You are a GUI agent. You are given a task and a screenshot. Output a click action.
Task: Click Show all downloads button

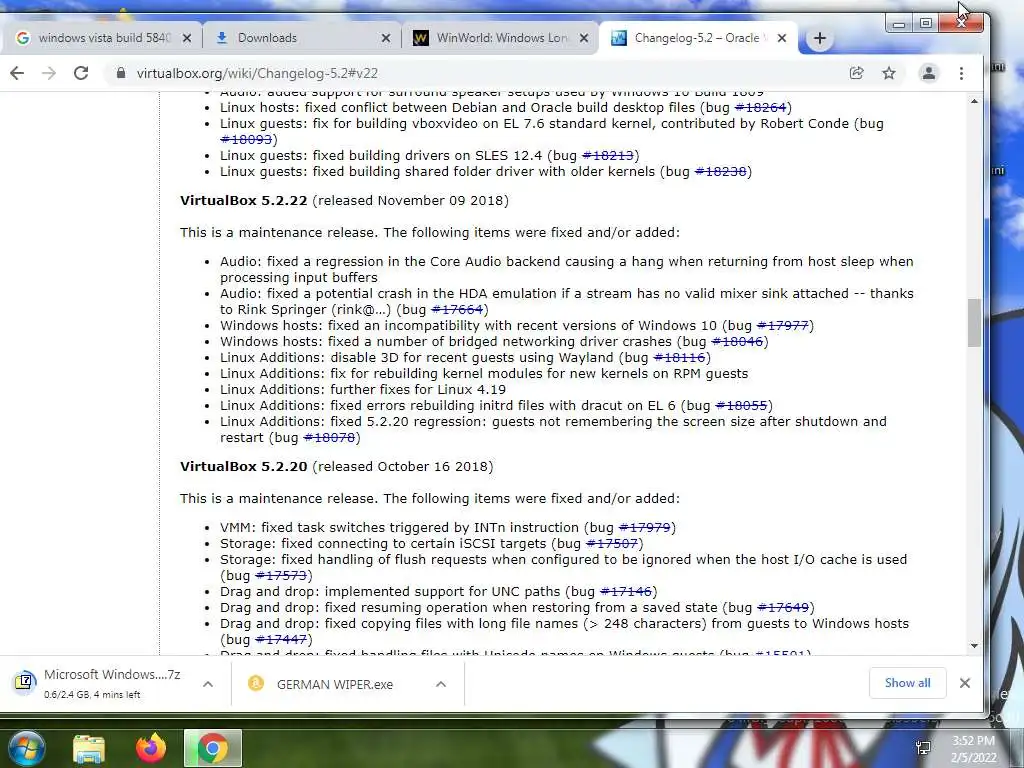click(x=908, y=683)
